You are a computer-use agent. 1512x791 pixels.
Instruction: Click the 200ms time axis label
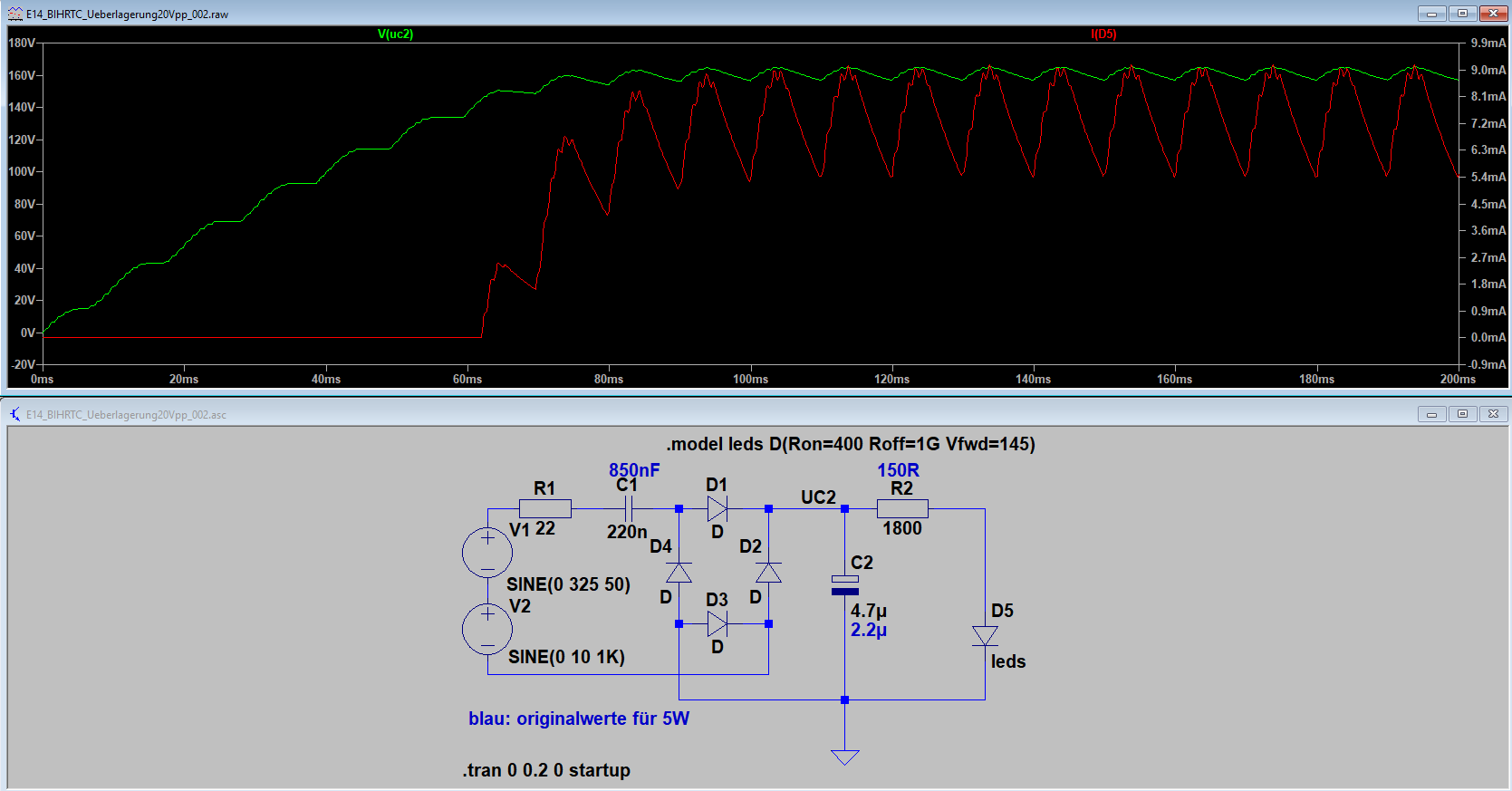point(1458,379)
